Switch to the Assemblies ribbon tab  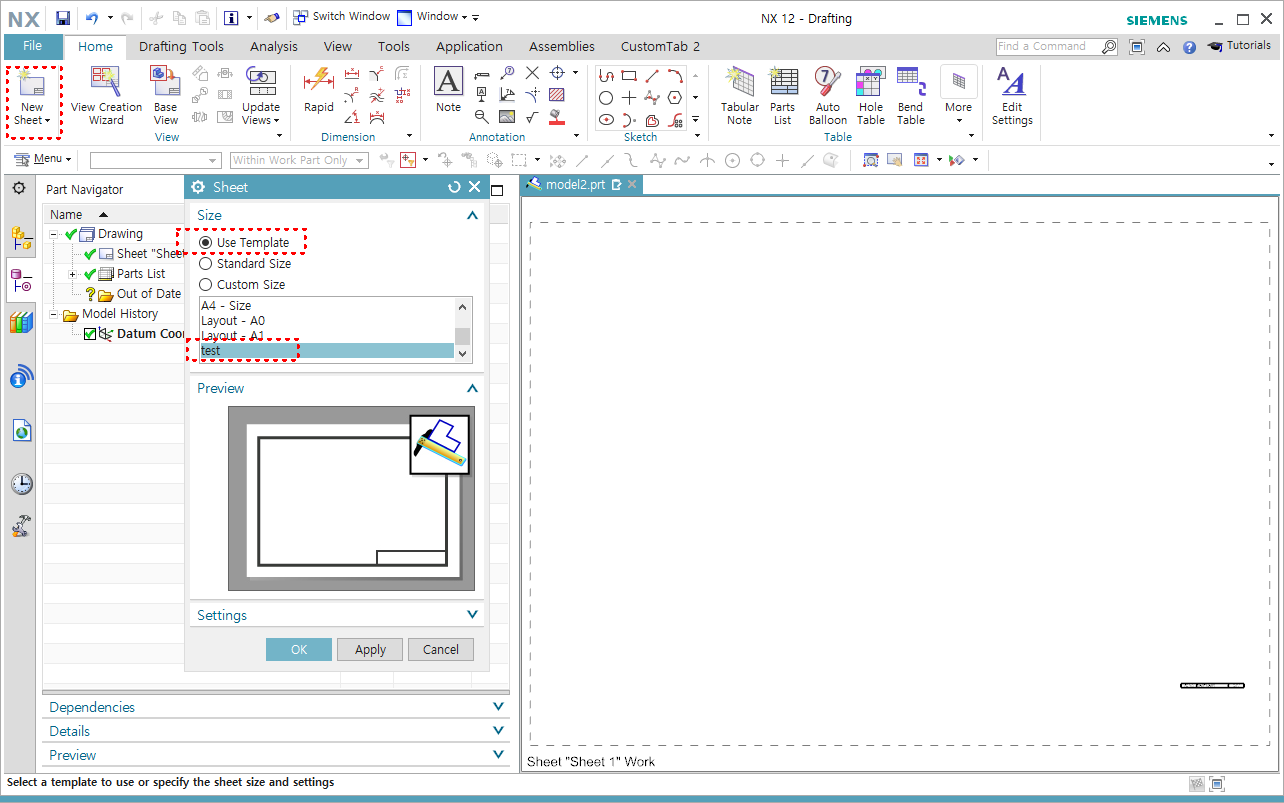(x=561, y=46)
